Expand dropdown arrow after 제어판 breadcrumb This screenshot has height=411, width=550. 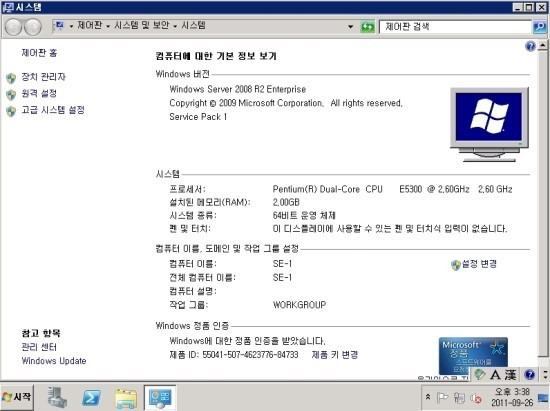[108, 26]
